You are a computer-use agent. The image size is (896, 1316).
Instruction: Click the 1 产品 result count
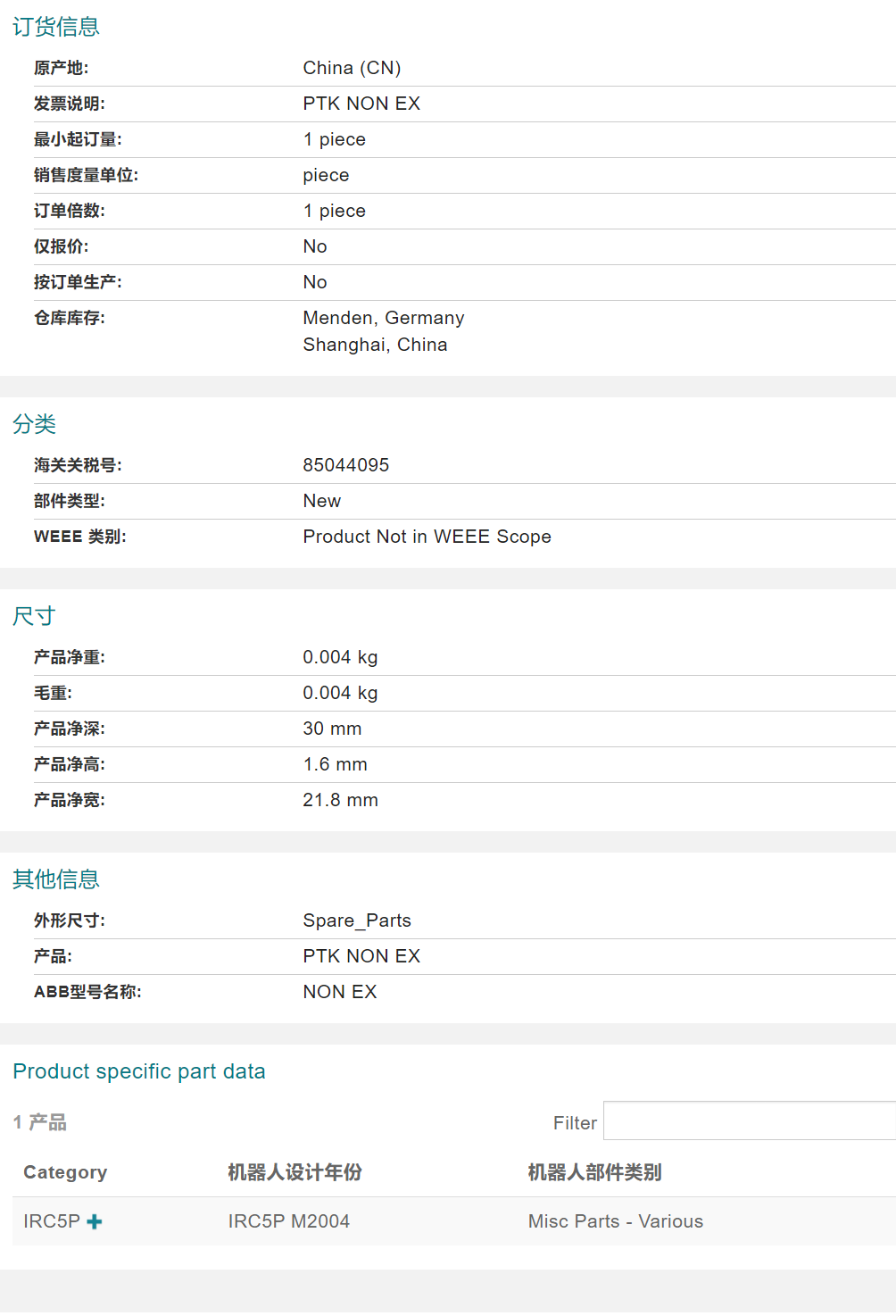point(40,1122)
